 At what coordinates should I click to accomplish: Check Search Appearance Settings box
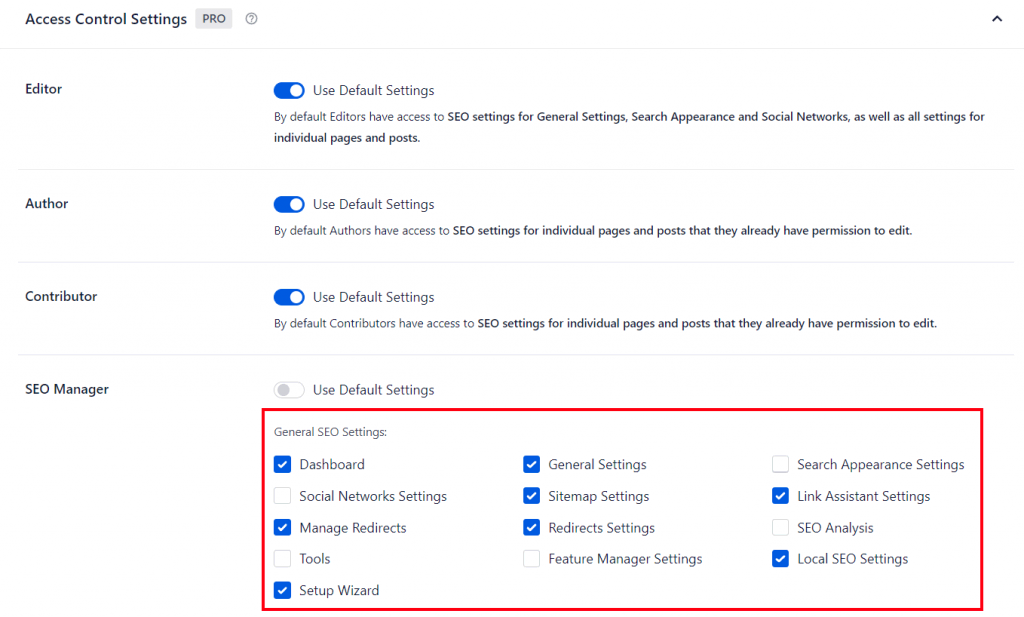point(781,464)
